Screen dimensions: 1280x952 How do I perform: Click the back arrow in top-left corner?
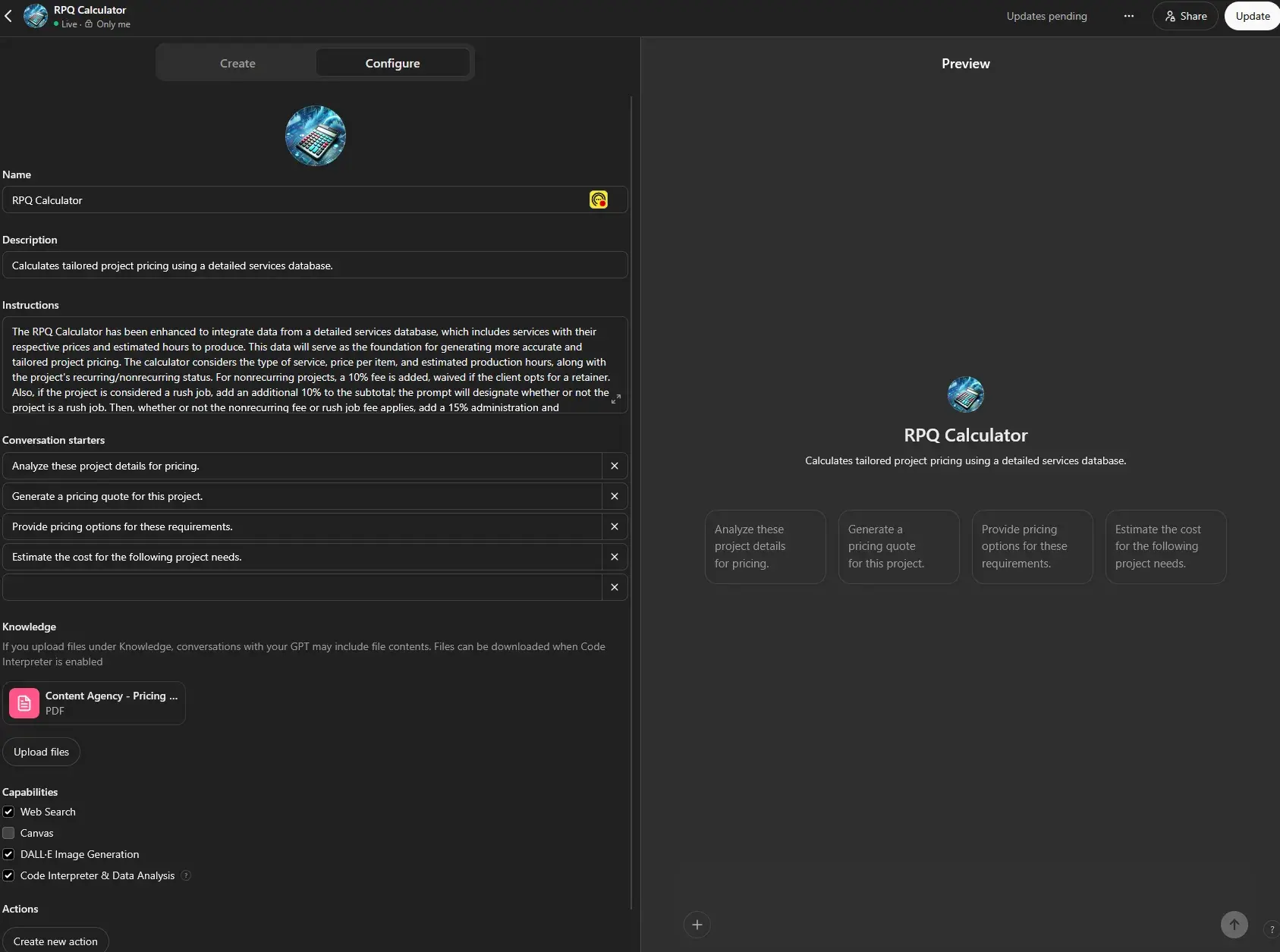pos(8,16)
